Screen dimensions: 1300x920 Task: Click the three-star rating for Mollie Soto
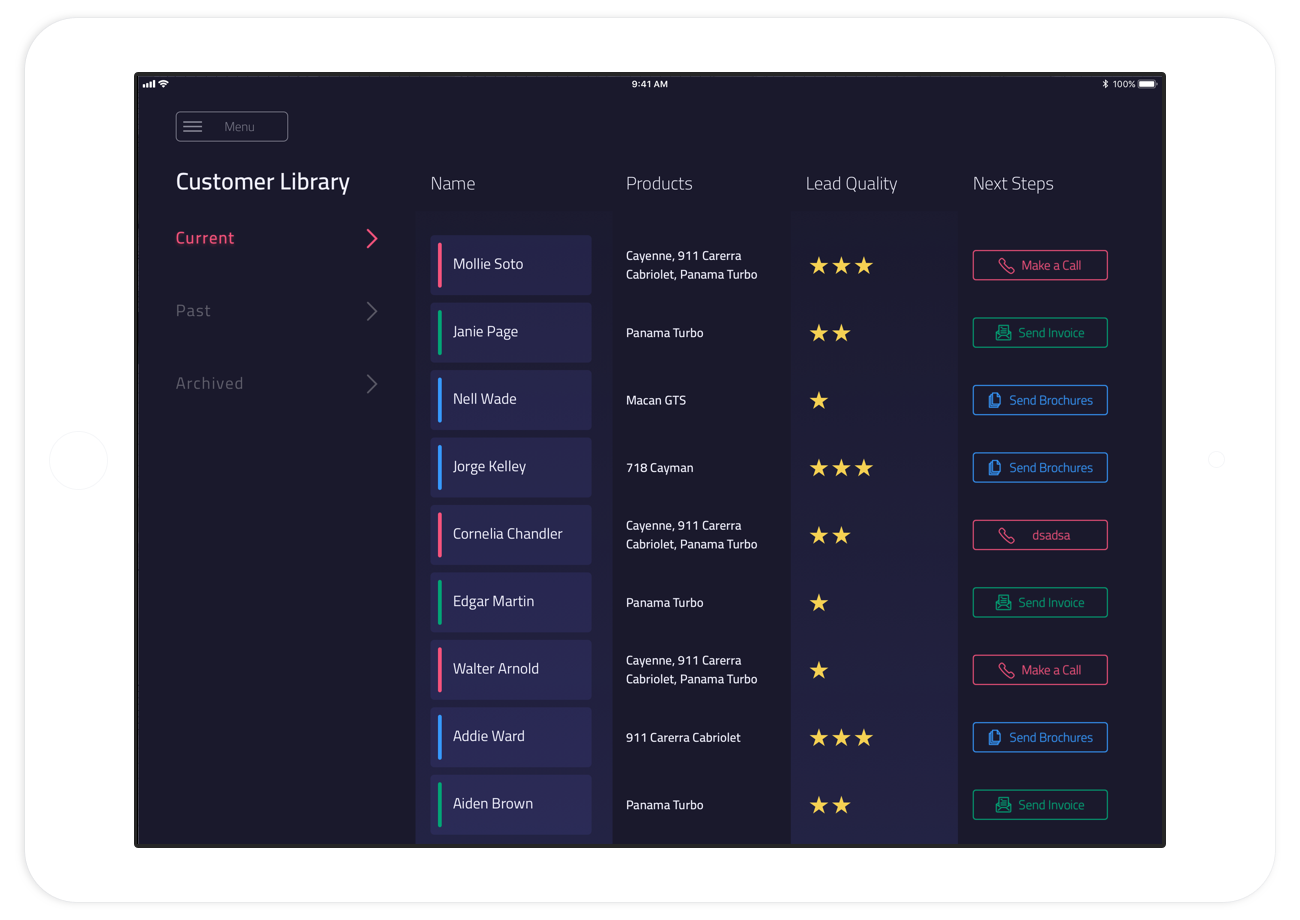click(841, 265)
